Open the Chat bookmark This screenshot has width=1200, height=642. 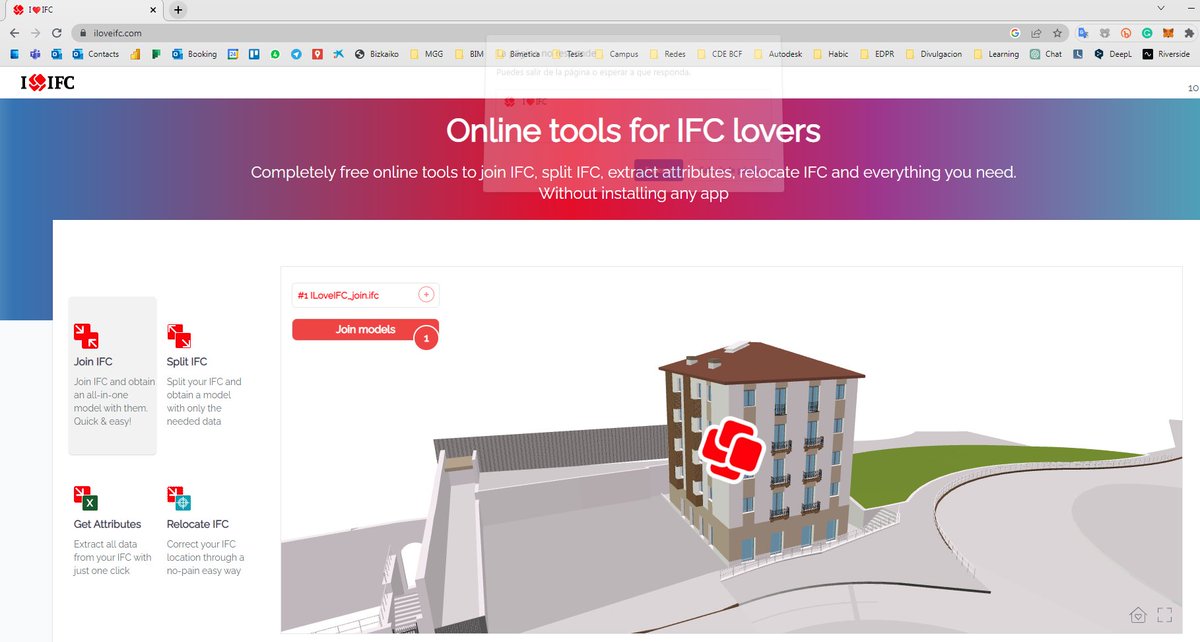pyautogui.click(x=1046, y=54)
